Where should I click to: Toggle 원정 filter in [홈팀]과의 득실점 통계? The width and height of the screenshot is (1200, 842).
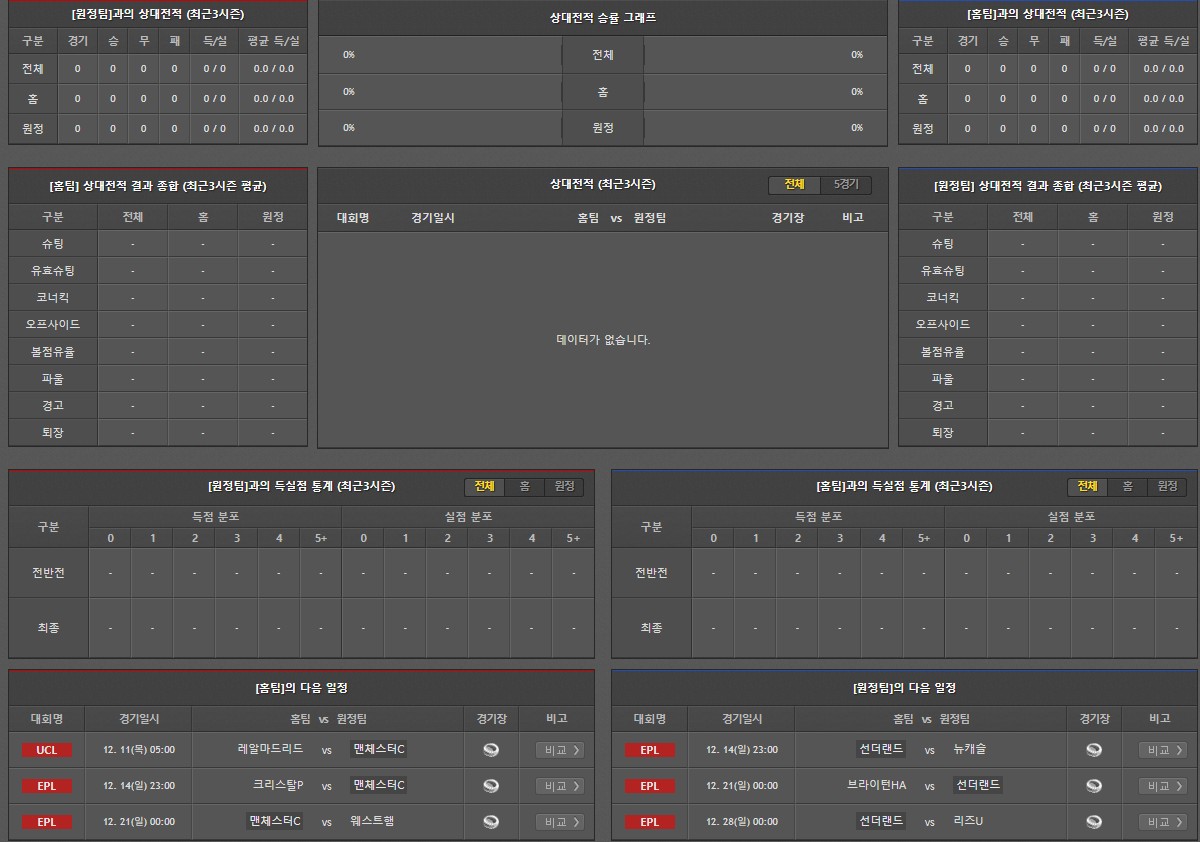click(1166, 486)
